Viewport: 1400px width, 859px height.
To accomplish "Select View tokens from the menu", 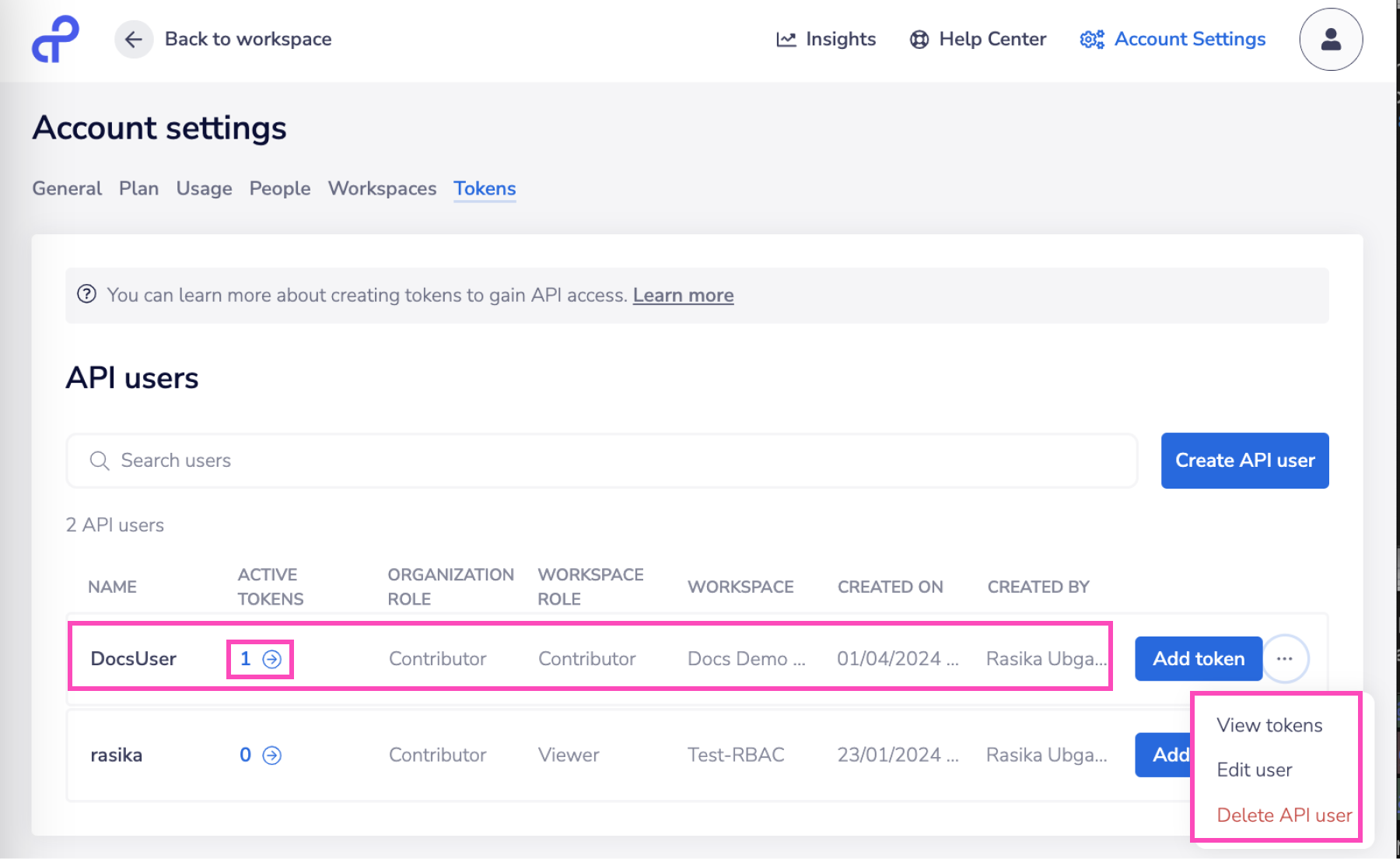I will pyautogui.click(x=1269, y=725).
